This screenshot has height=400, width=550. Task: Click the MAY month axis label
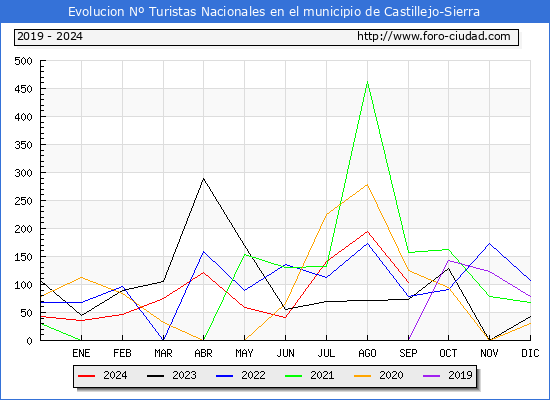(244, 353)
